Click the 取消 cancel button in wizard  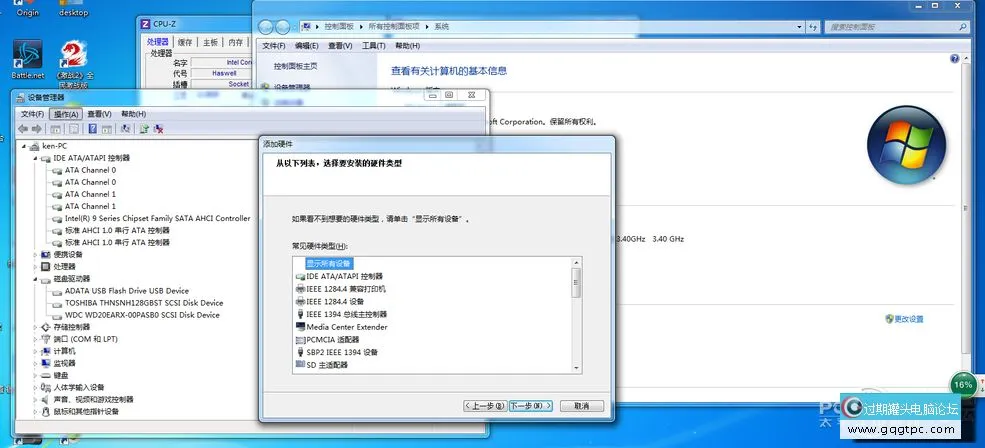(x=581, y=406)
